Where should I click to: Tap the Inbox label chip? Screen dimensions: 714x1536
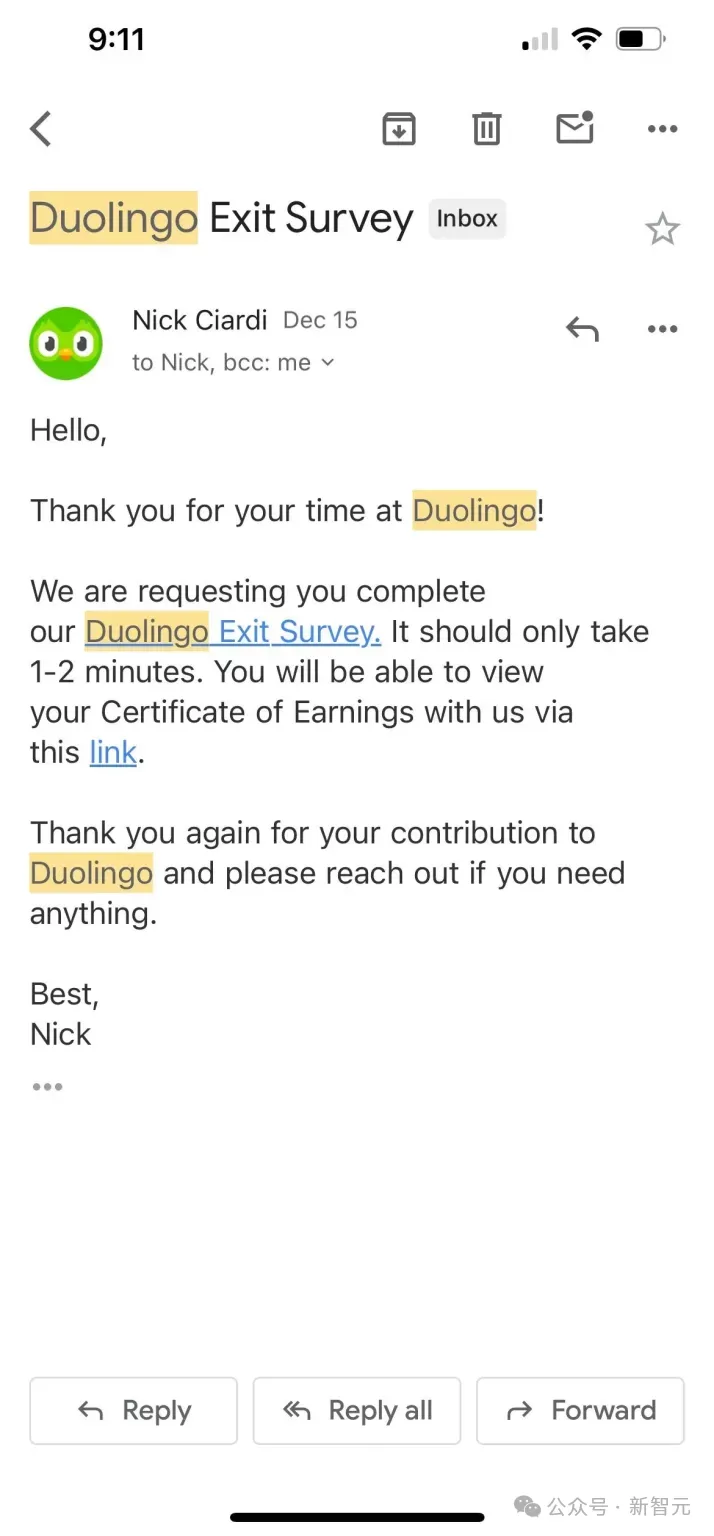[x=467, y=219]
